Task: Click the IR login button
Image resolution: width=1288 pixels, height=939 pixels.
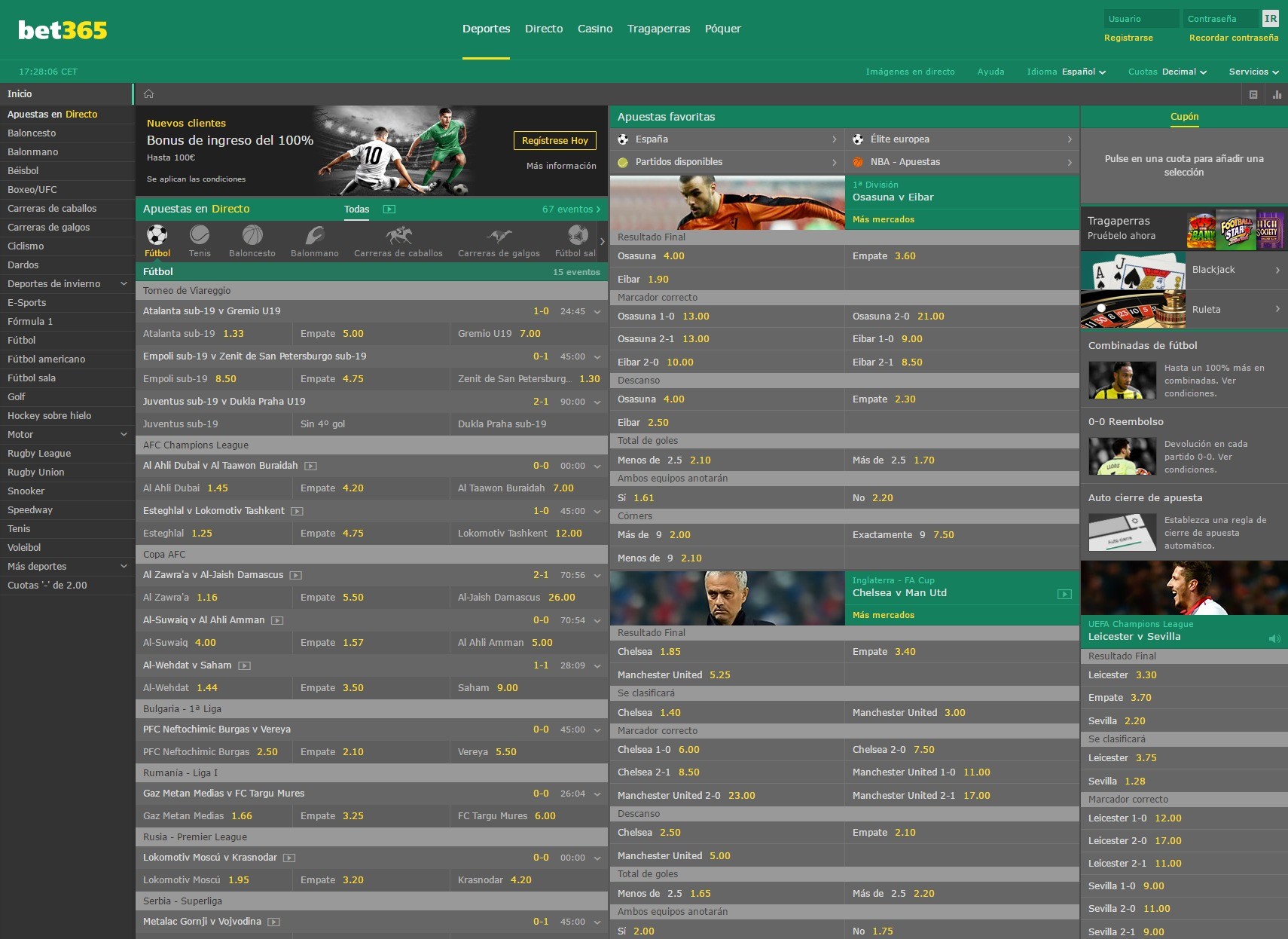Action: (x=1271, y=19)
